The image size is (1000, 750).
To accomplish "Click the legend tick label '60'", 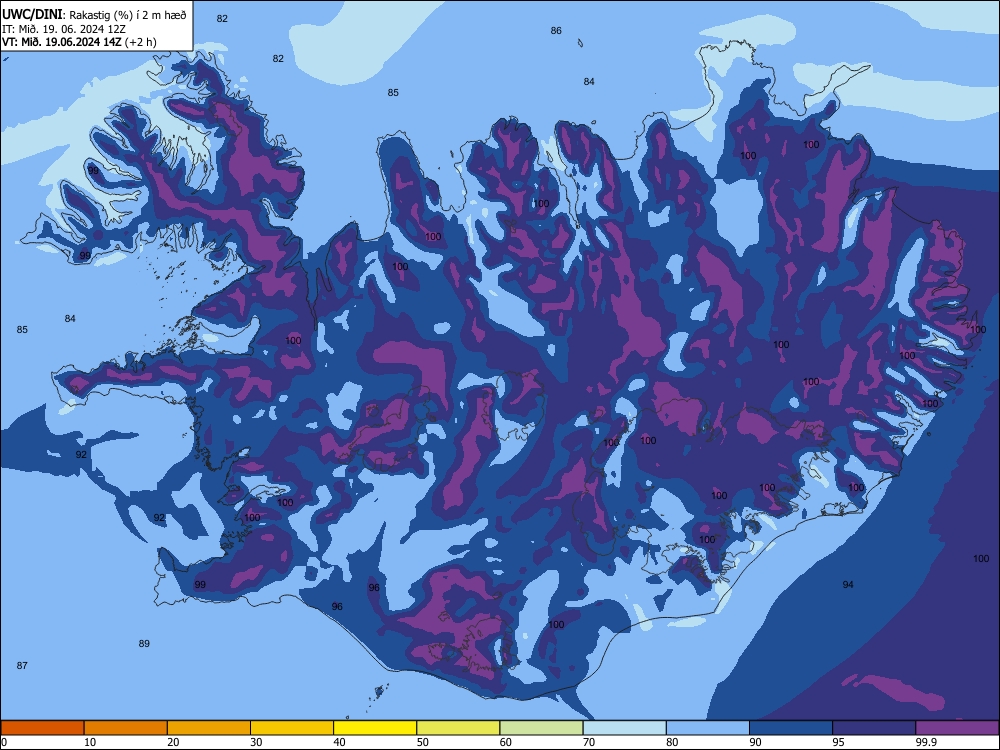I will [x=506, y=742].
